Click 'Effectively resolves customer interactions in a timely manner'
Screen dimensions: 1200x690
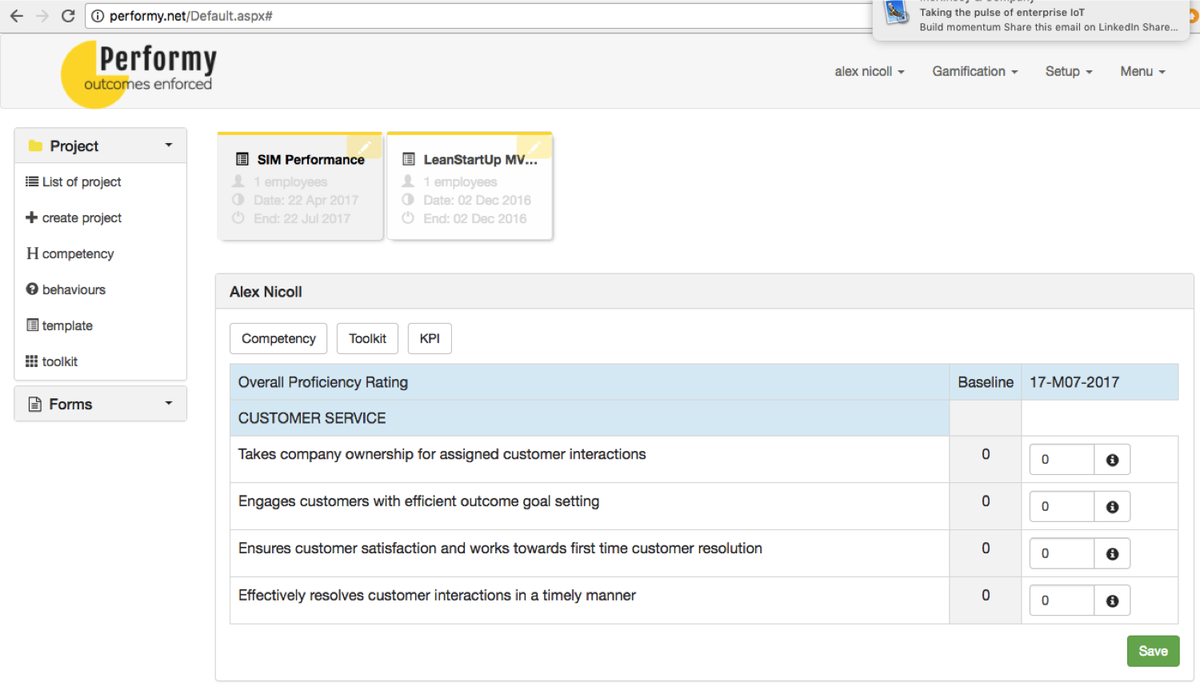pyautogui.click(x=437, y=595)
